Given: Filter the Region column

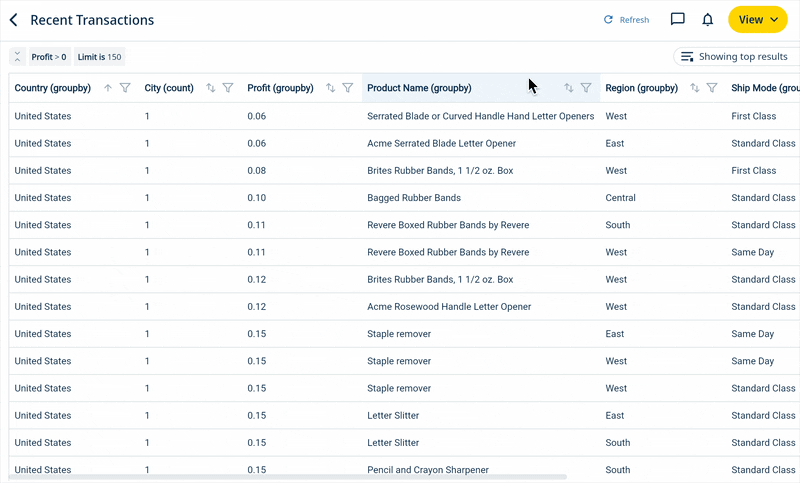Looking at the screenshot, I should click(712, 88).
